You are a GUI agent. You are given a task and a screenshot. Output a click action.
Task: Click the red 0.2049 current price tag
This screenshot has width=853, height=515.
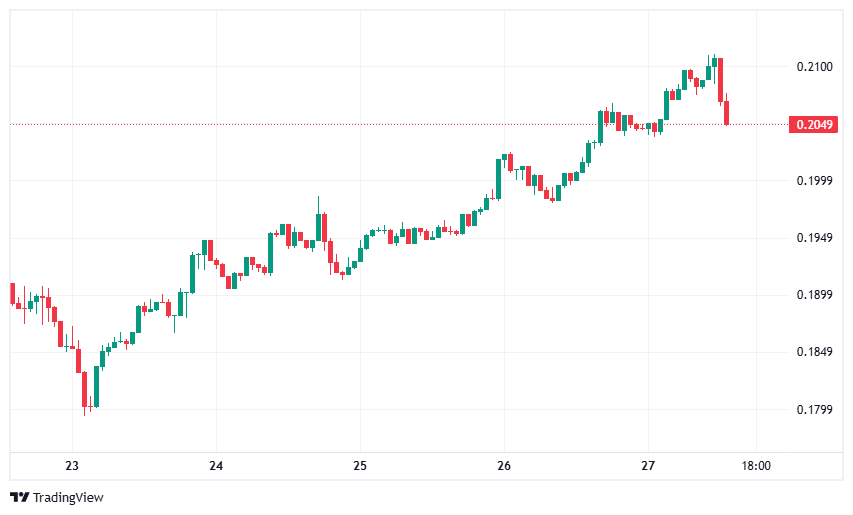[811, 125]
